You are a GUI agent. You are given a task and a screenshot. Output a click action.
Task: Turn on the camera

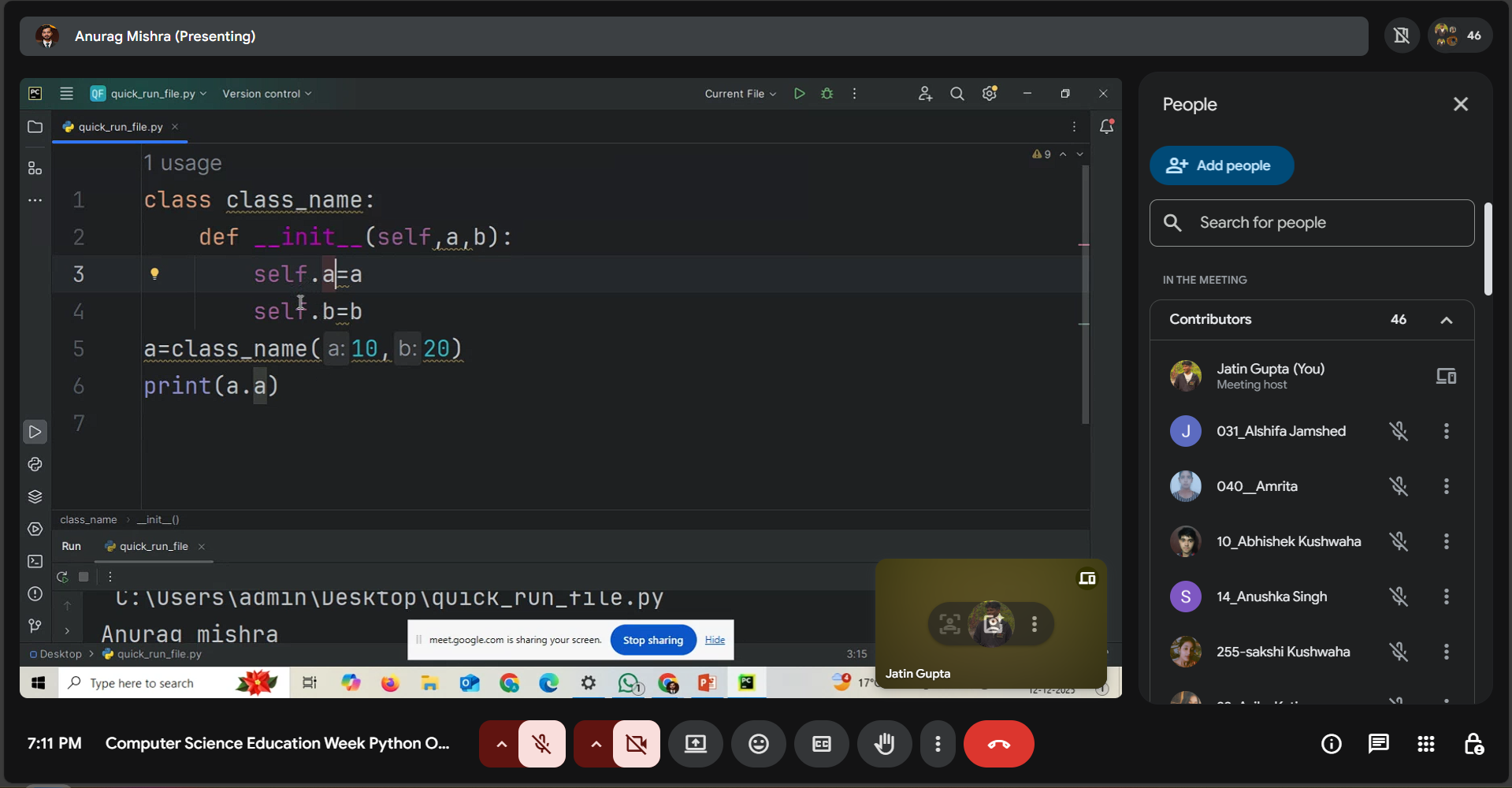pos(636,744)
